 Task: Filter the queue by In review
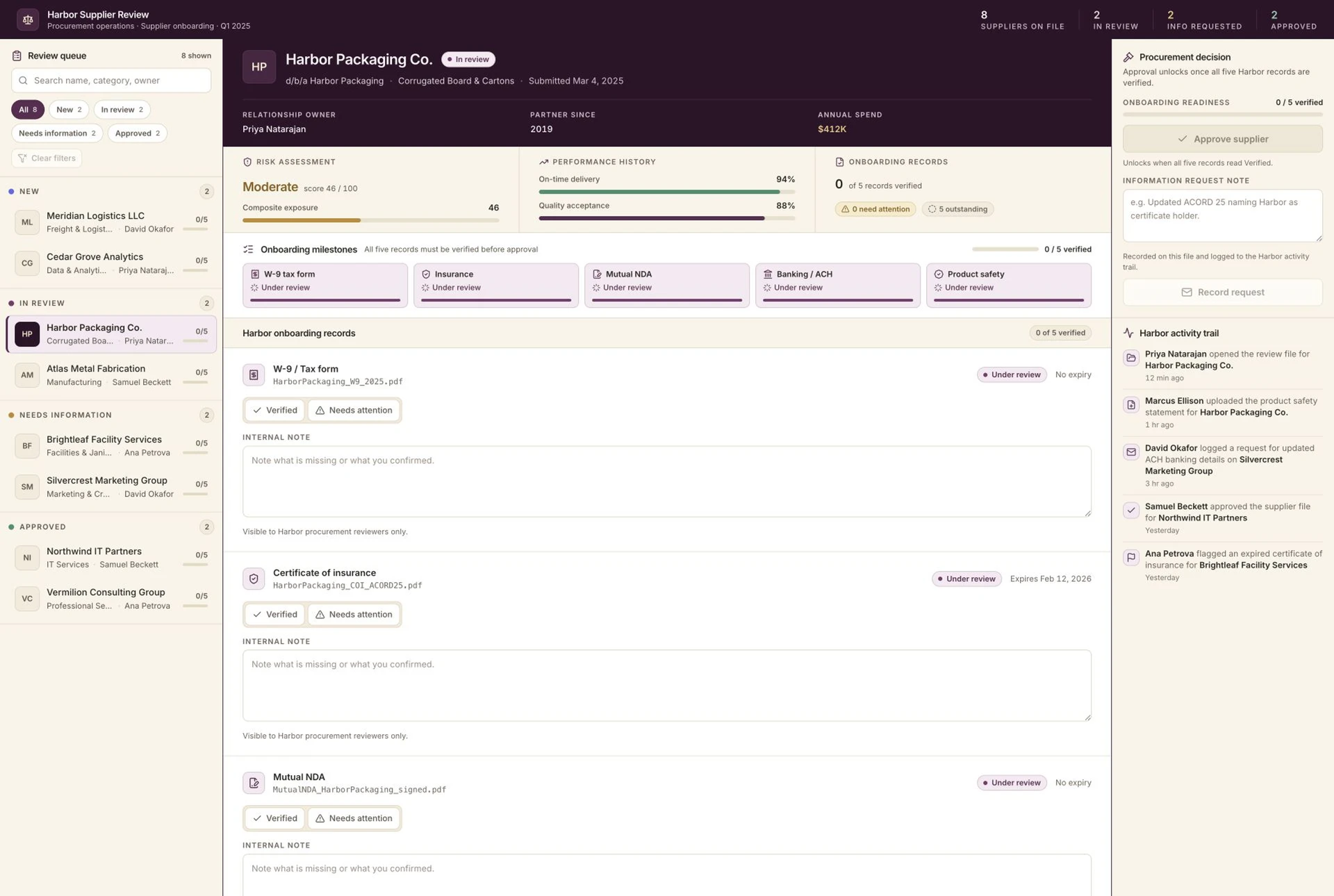coord(122,110)
